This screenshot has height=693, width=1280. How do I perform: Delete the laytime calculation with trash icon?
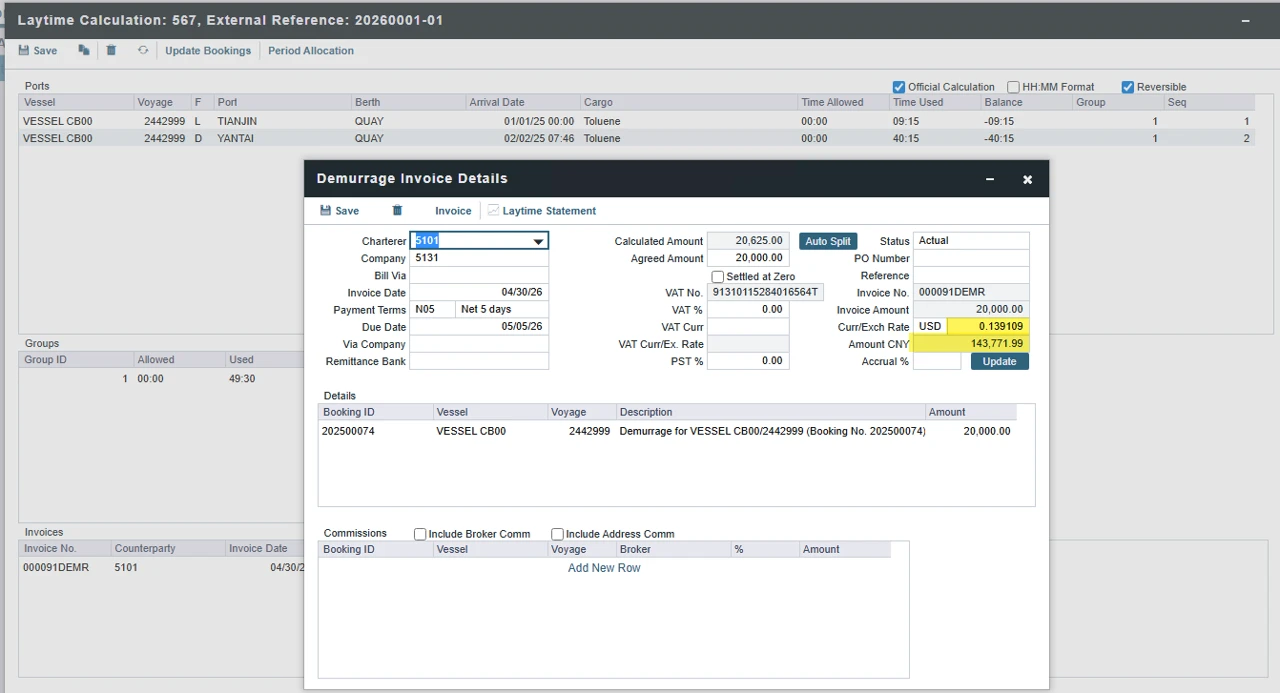coord(111,50)
